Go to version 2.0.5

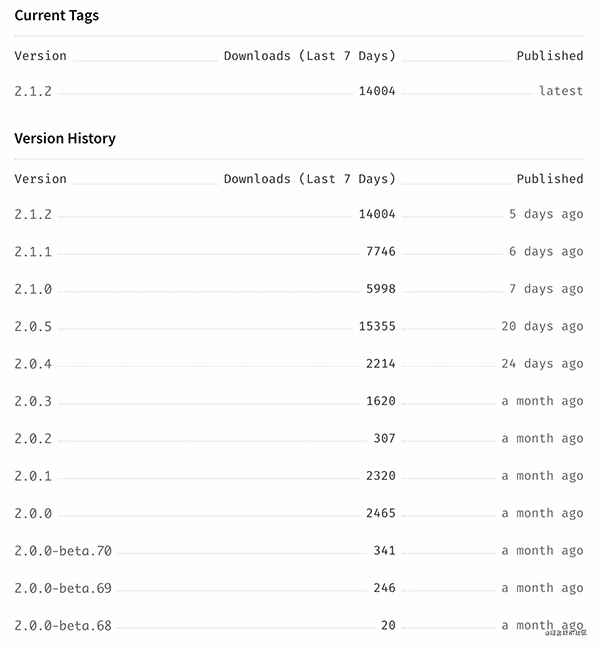tap(33, 327)
